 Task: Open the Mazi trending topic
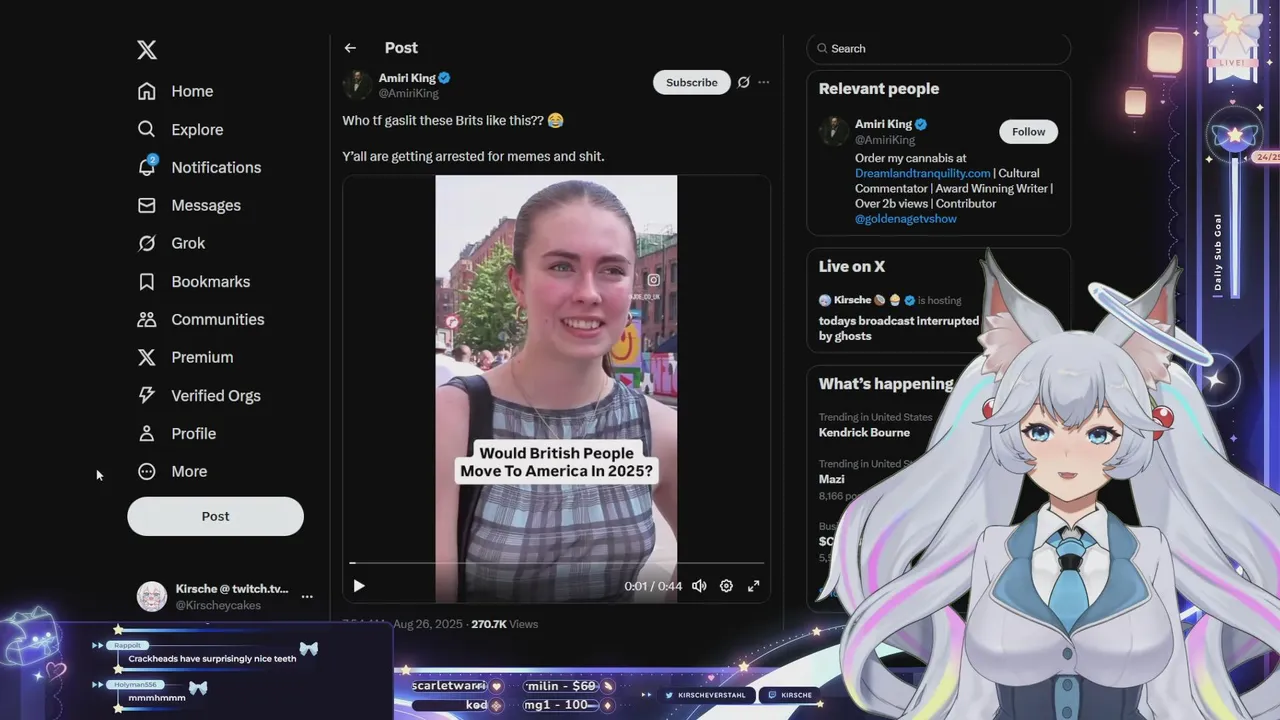[x=832, y=479]
